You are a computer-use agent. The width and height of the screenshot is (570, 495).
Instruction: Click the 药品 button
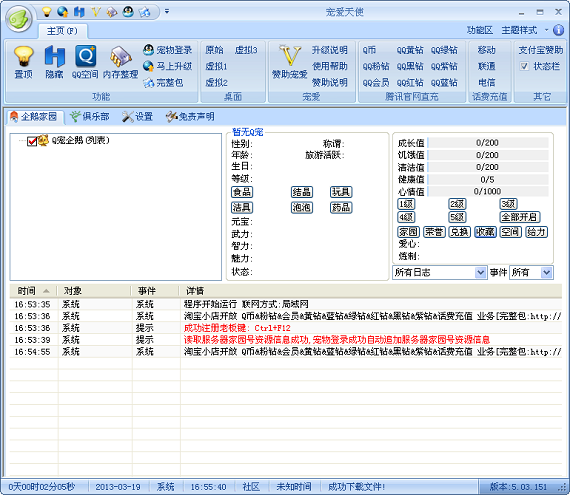(341, 208)
